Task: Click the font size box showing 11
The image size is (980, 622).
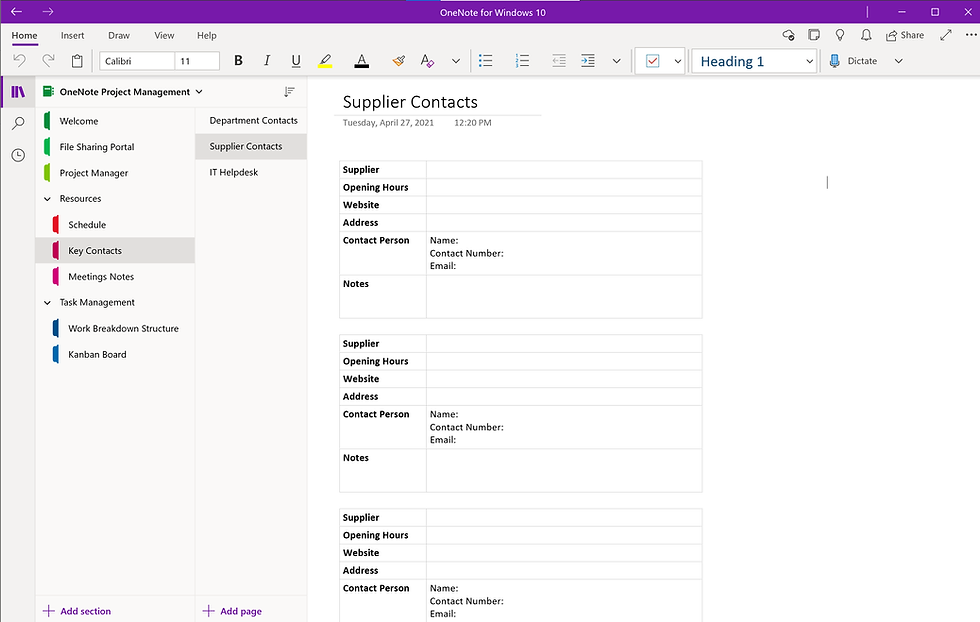Action: (197, 61)
